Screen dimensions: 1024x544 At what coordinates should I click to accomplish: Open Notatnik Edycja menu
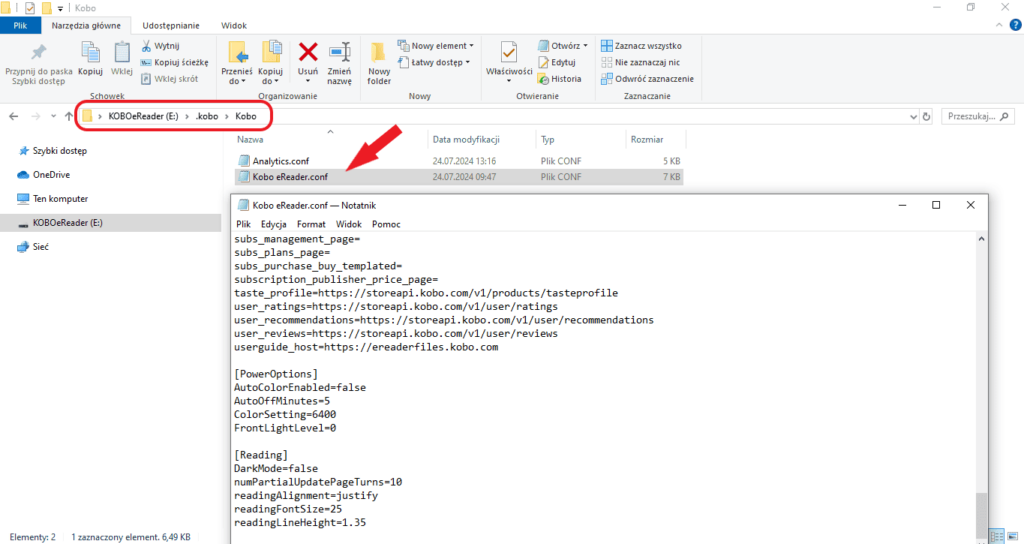pos(274,224)
